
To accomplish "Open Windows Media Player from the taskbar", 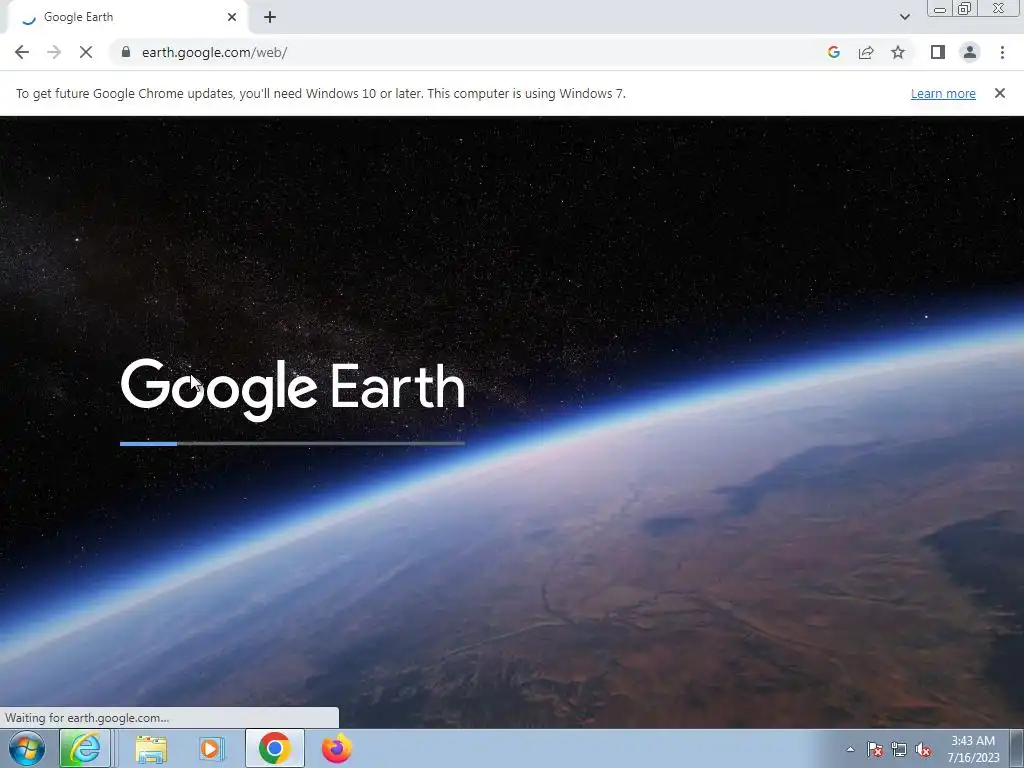I will tap(211, 748).
